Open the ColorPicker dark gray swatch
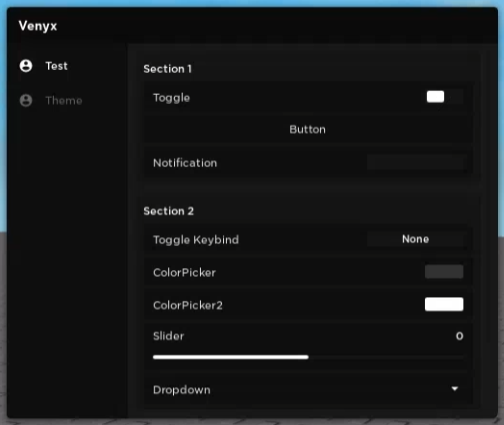This screenshot has height=425, width=504. [x=444, y=272]
